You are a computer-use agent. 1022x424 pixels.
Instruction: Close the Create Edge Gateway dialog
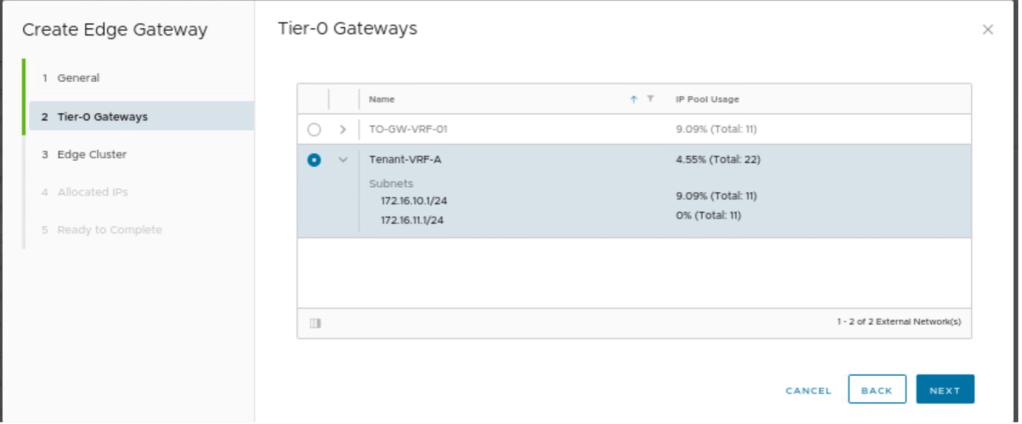coord(987,30)
